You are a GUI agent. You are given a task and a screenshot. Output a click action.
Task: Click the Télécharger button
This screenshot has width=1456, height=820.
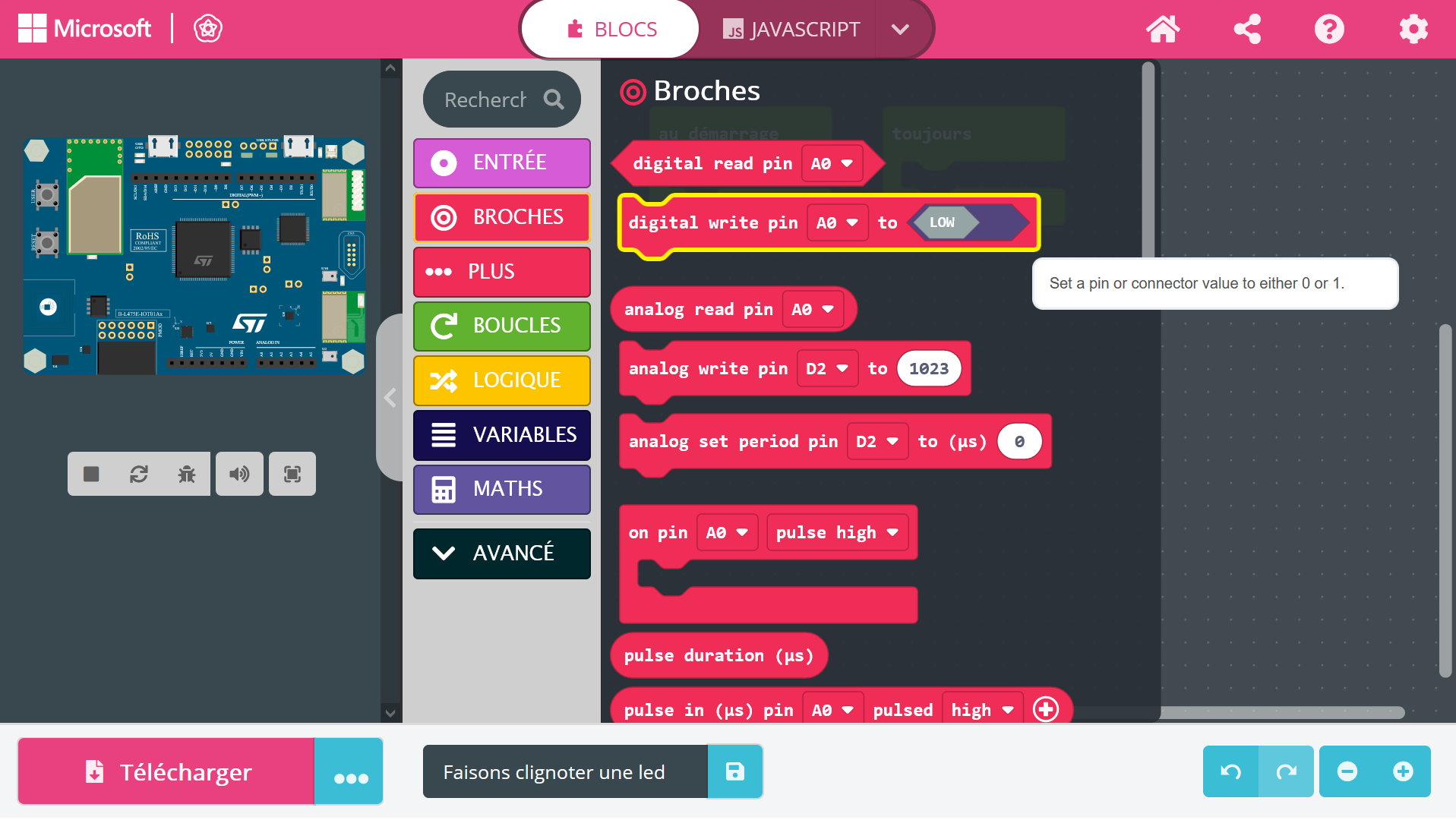[x=166, y=772]
